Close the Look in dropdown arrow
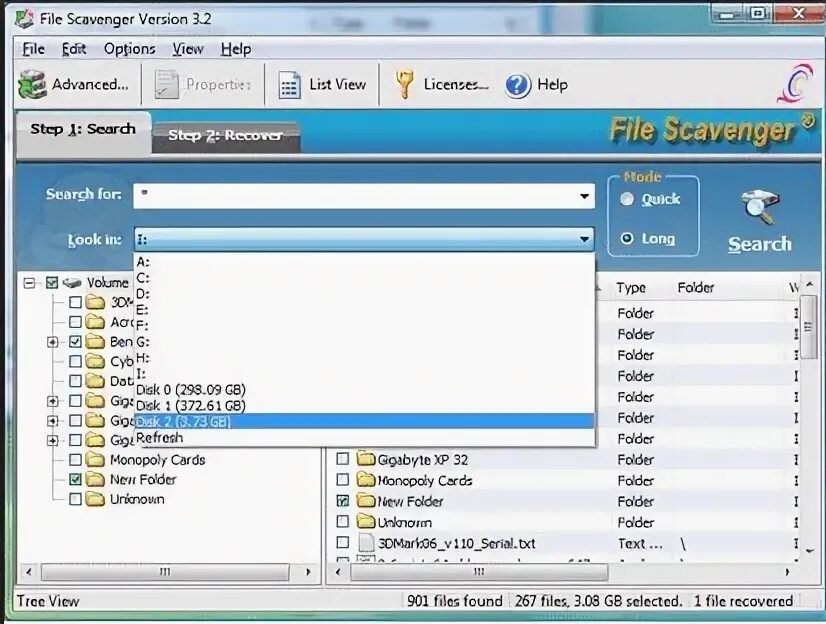This screenshot has width=826, height=624. [584, 239]
